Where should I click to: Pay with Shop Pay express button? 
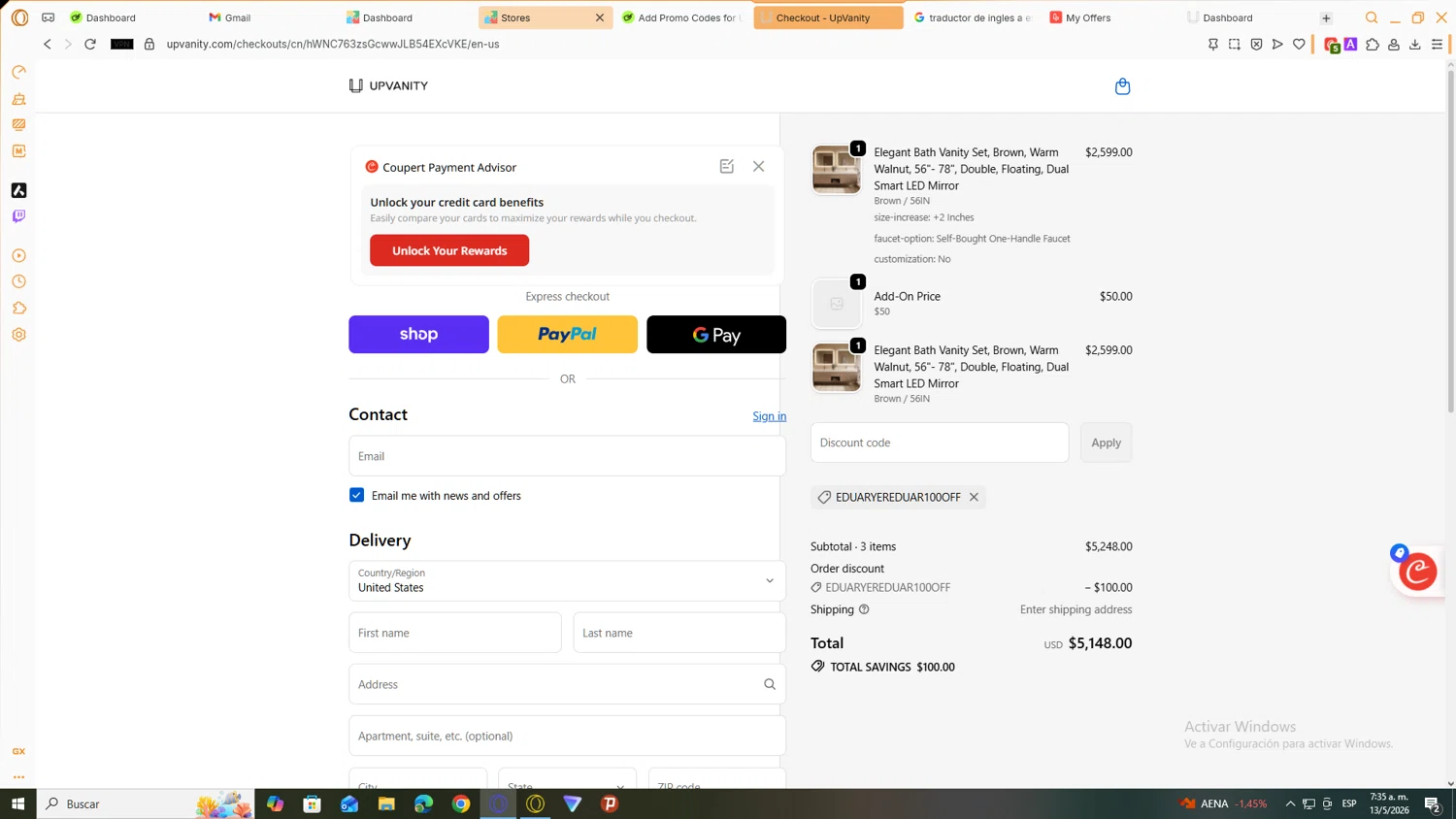click(418, 334)
